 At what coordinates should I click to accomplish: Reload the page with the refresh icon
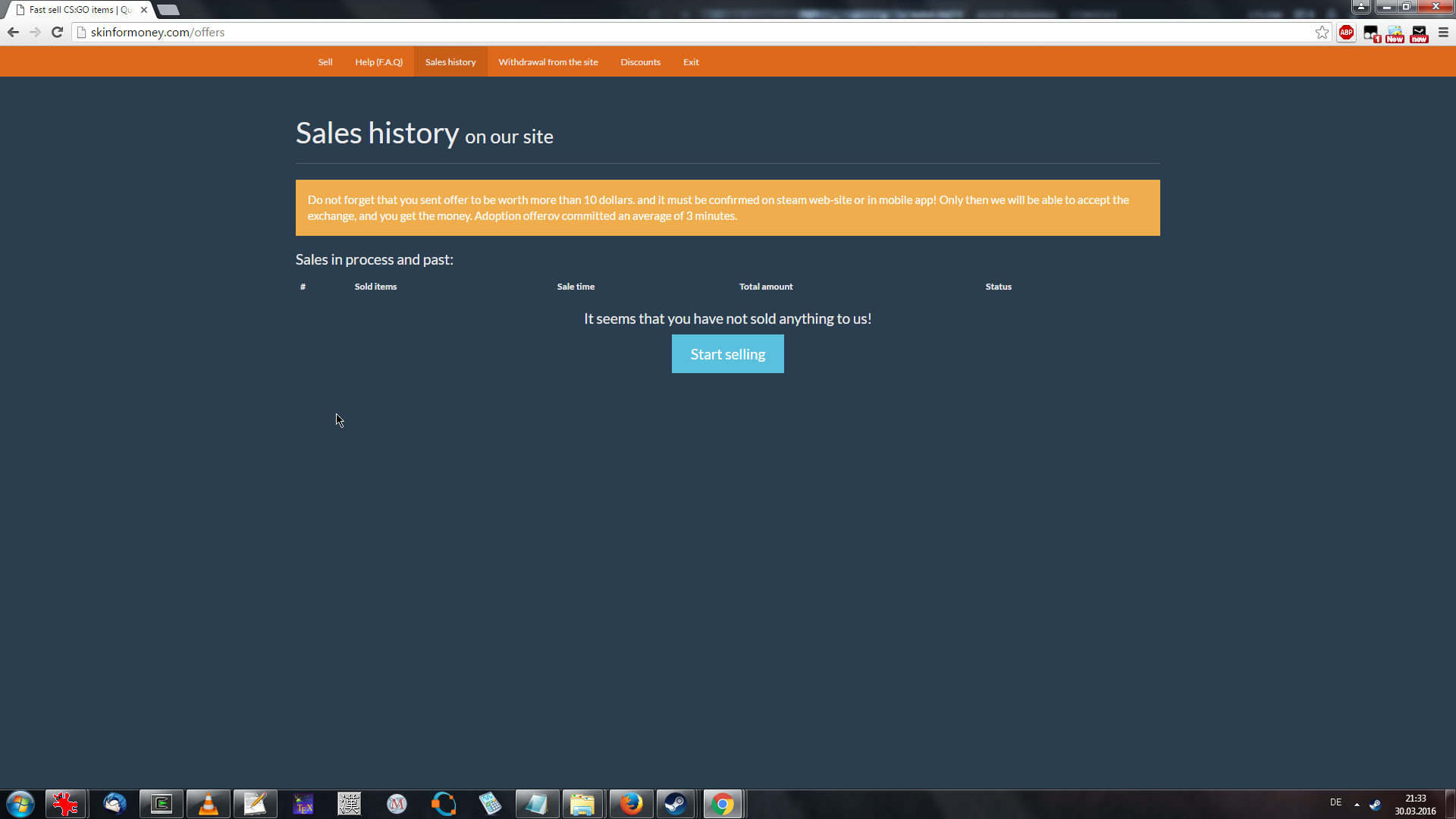coord(57,33)
